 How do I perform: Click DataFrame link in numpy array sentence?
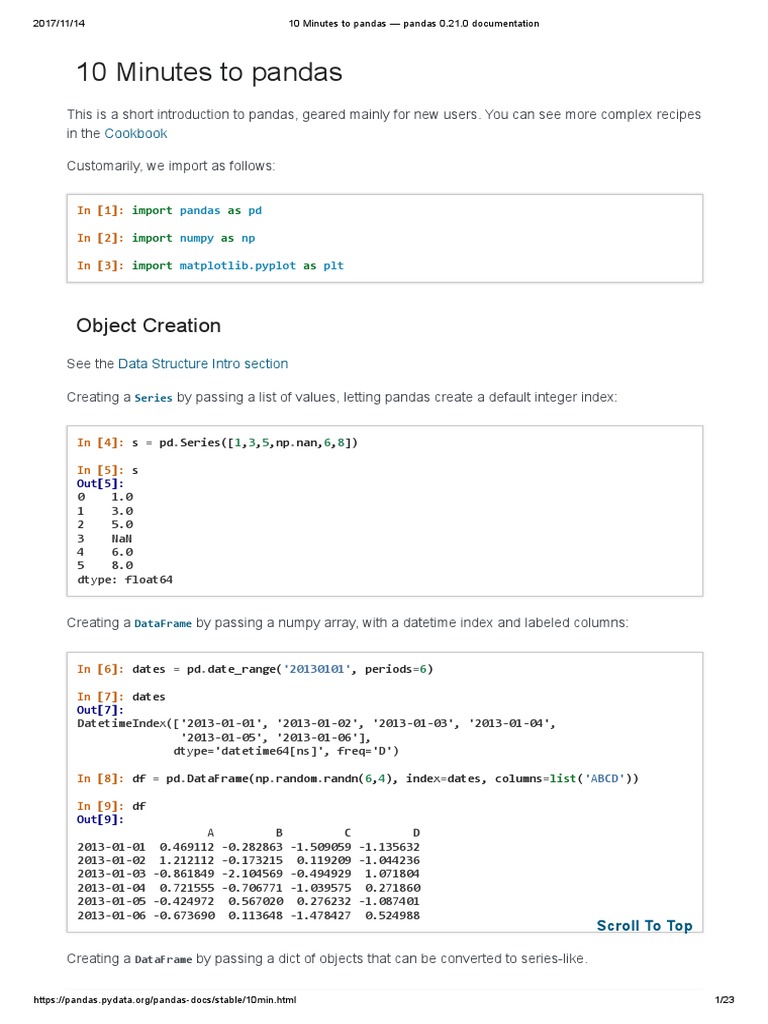tap(163, 623)
